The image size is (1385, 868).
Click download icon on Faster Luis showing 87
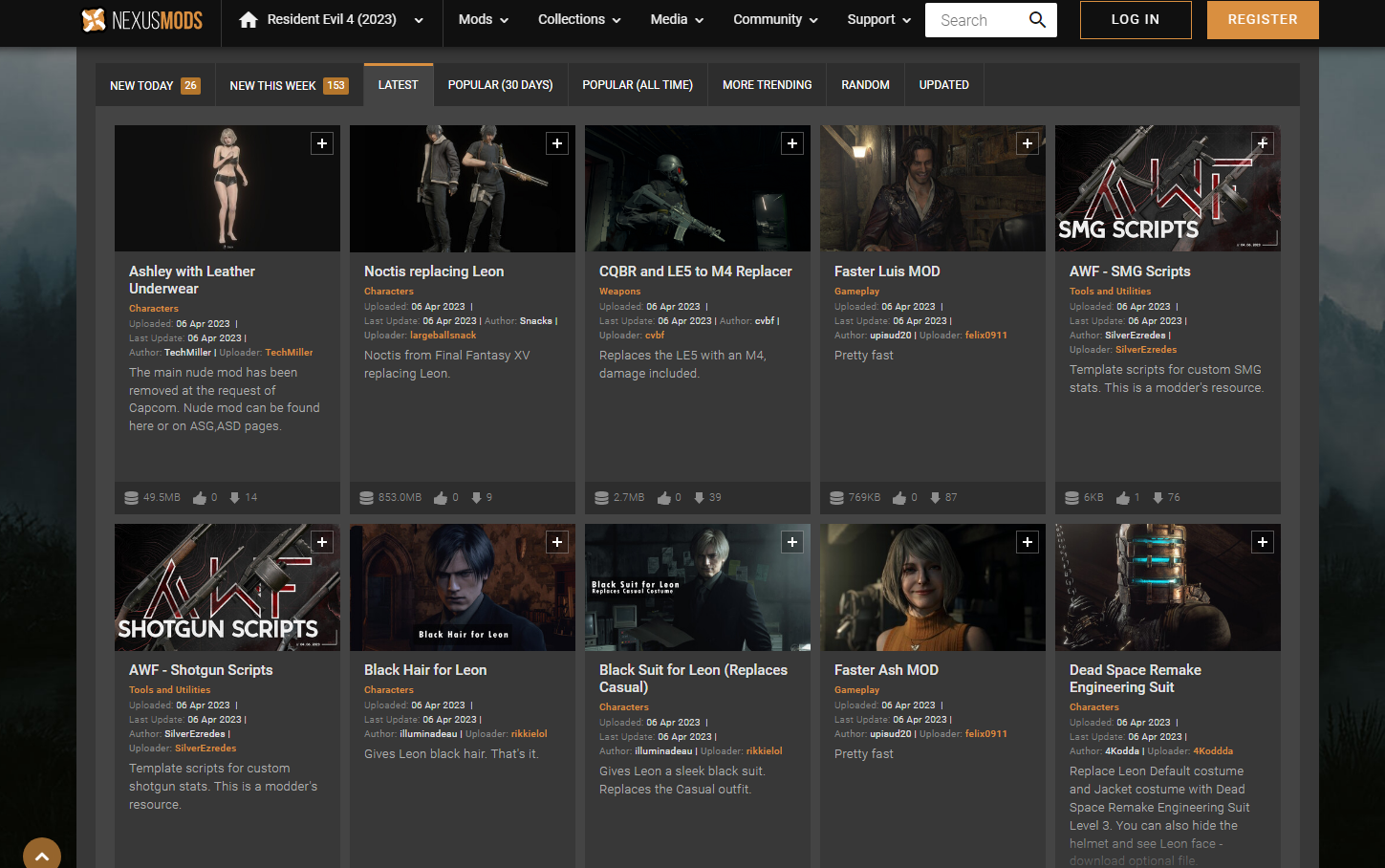coord(935,498)
